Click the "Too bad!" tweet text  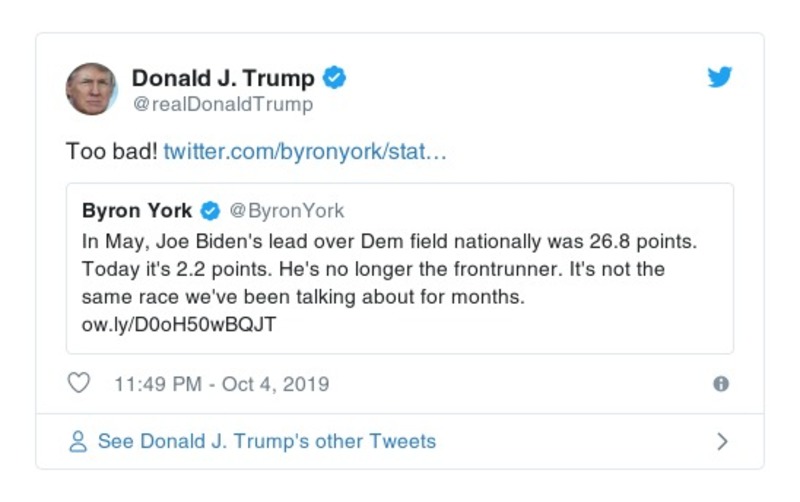click(x=110, y=153)
